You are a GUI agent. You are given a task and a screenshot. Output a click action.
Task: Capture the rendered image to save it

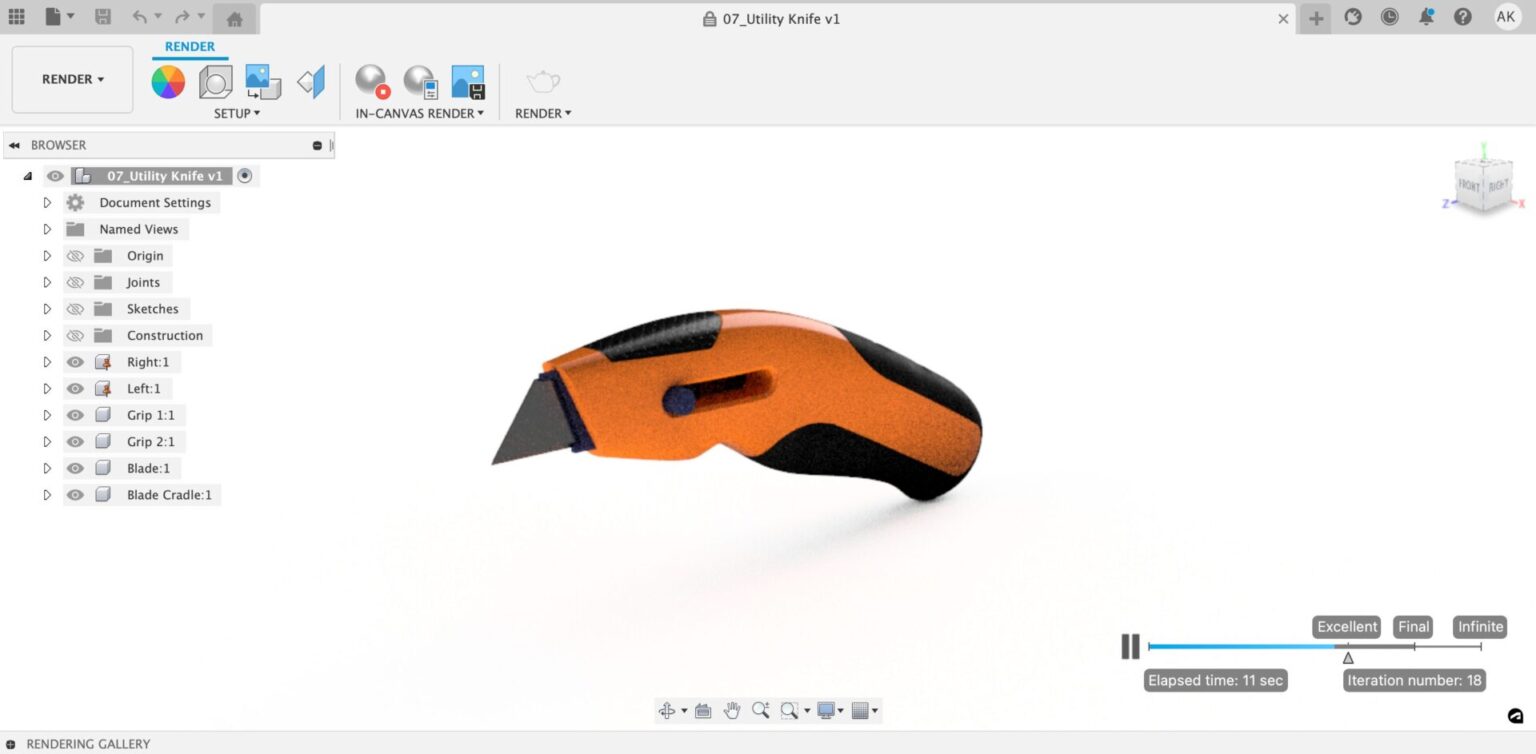click(468, 82)
